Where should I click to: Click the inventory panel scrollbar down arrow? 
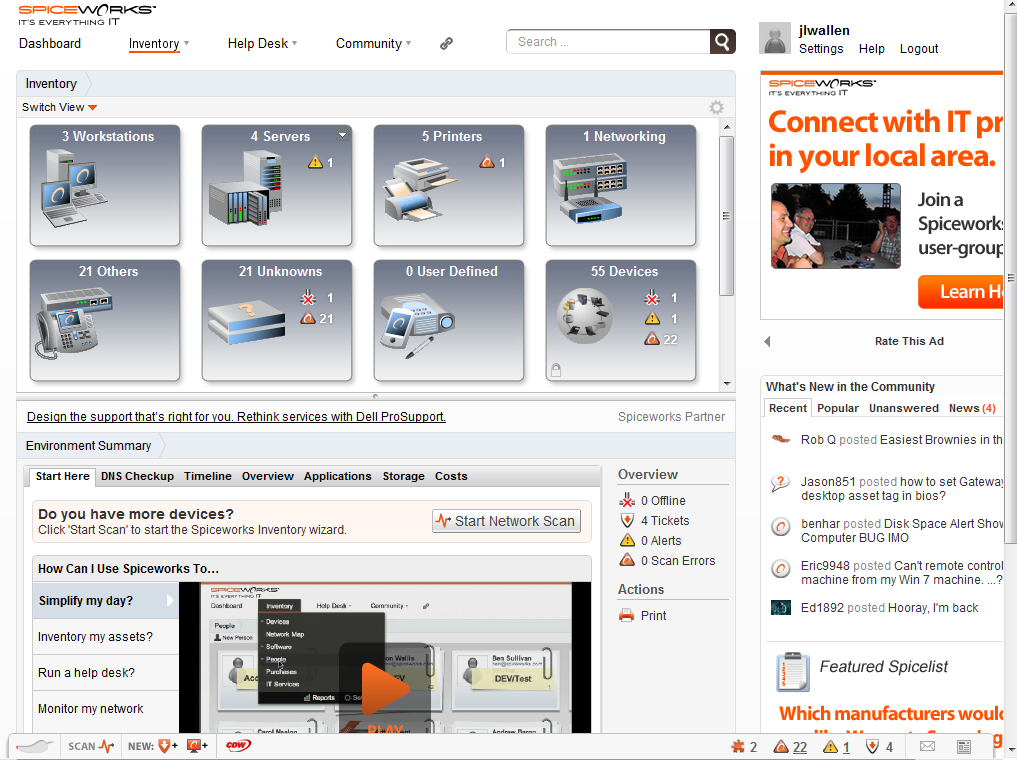[727, 384]
